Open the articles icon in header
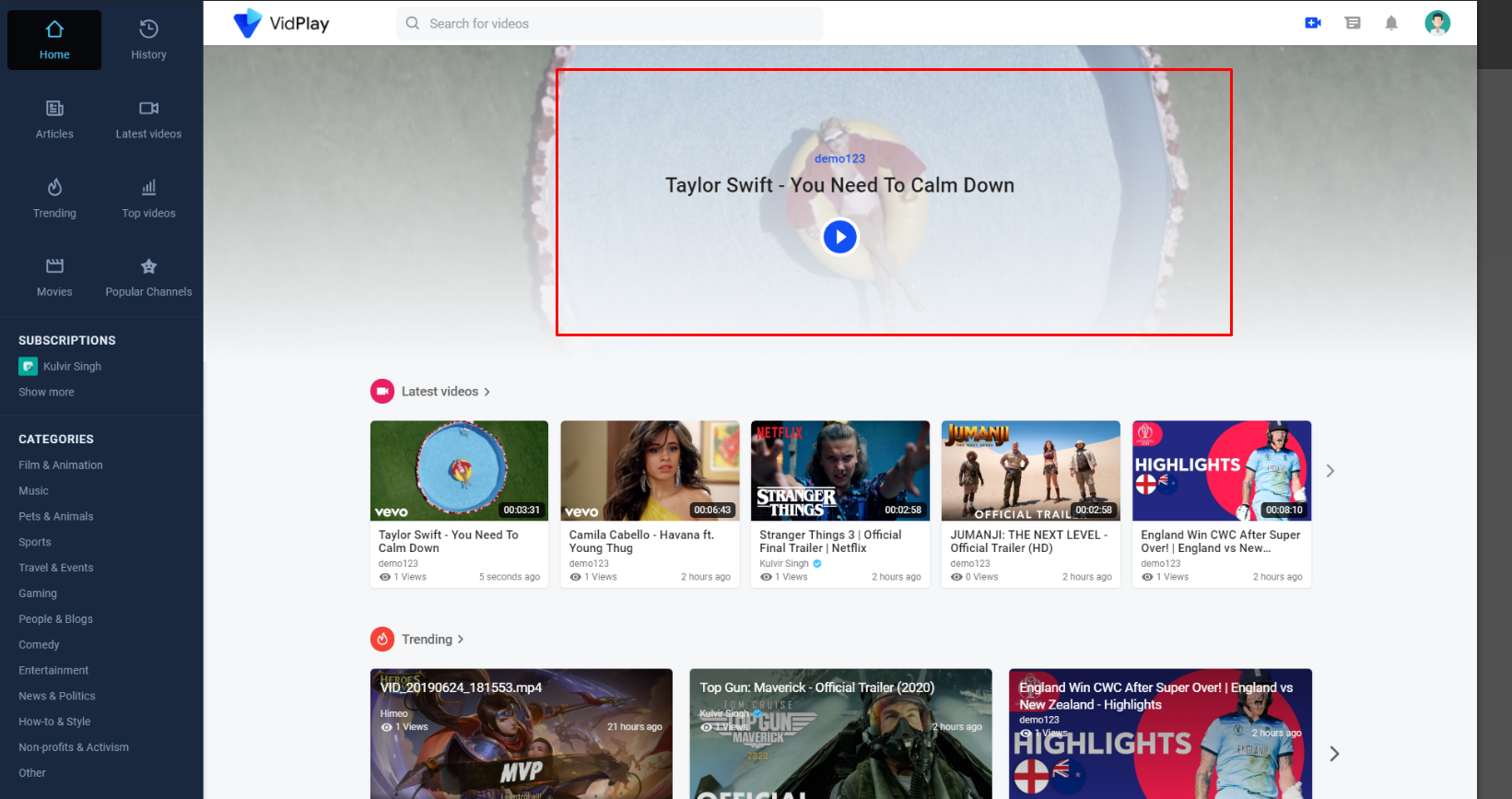This screenshot has width=1512, height=799. coord(1353,23)
